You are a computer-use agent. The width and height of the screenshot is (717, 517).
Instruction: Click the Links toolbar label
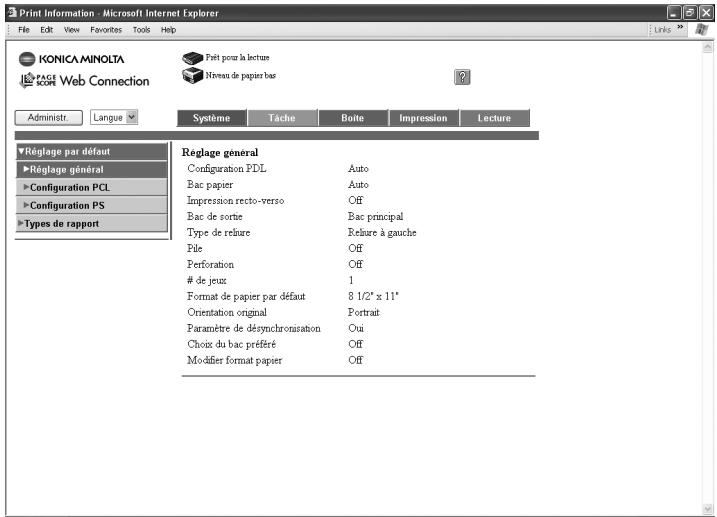point(662,30)
